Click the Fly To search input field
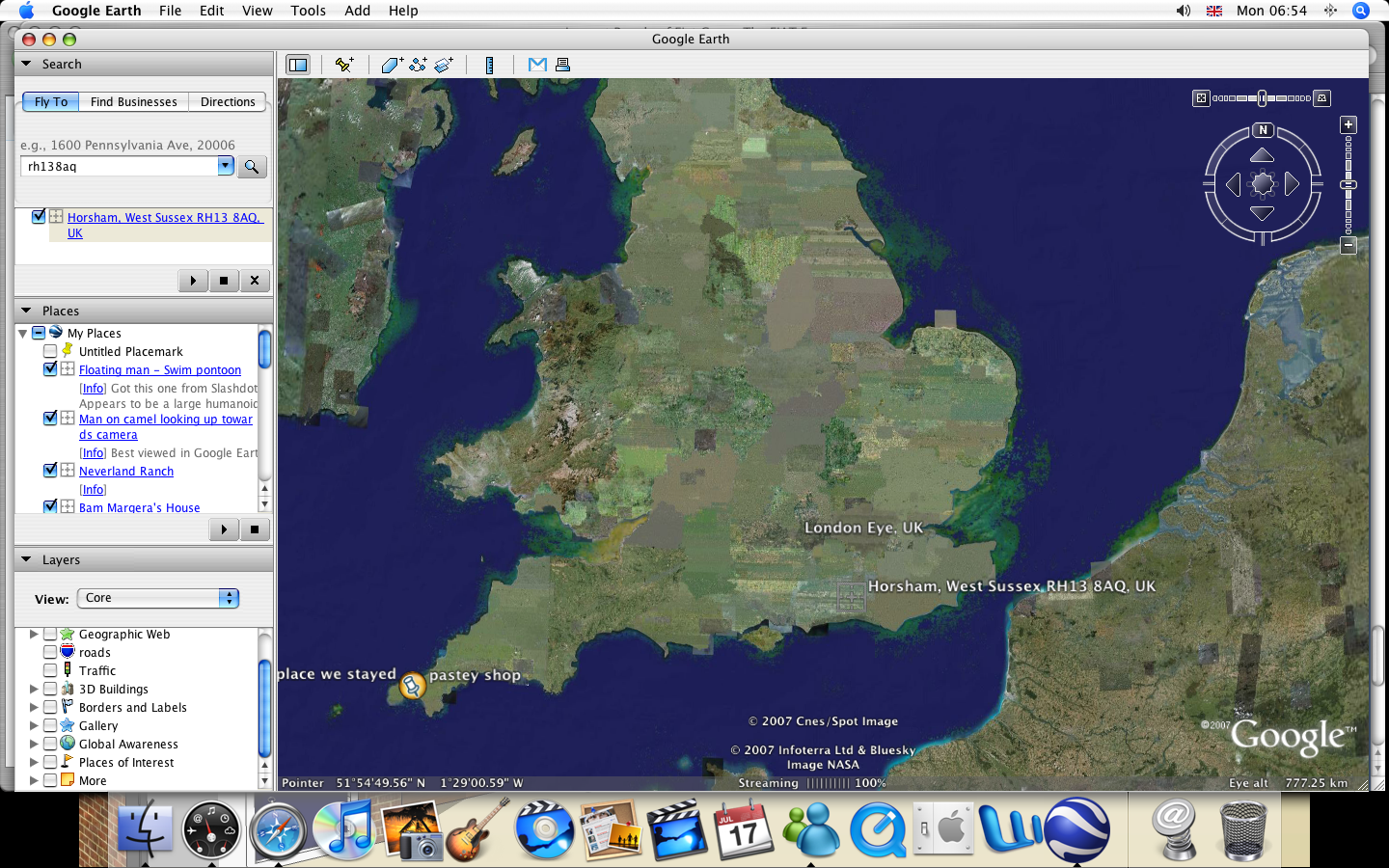This screenshot has height=868, width=1389. coord(120,167)
